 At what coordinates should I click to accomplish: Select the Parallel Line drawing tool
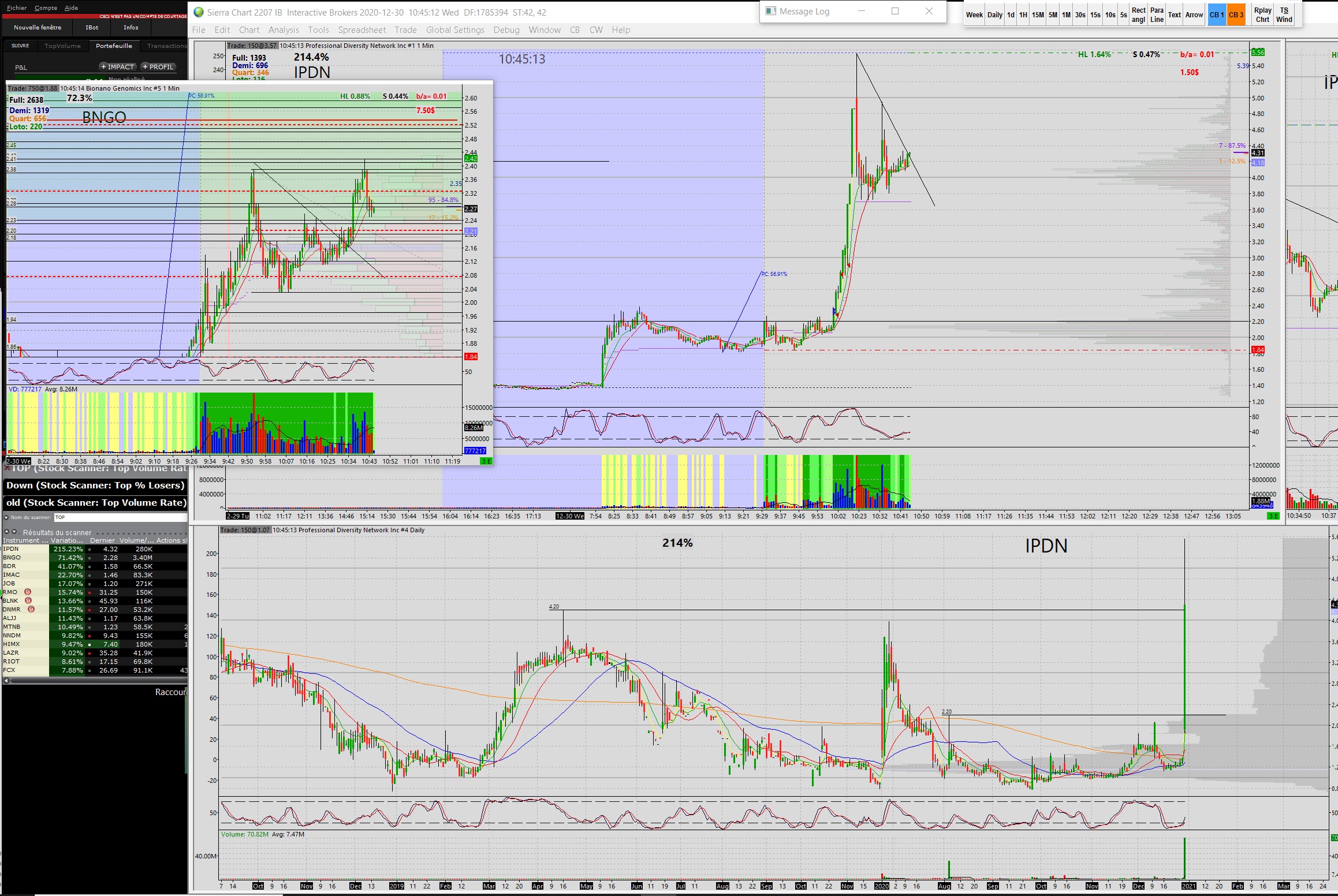click(x=1157, y=15)
